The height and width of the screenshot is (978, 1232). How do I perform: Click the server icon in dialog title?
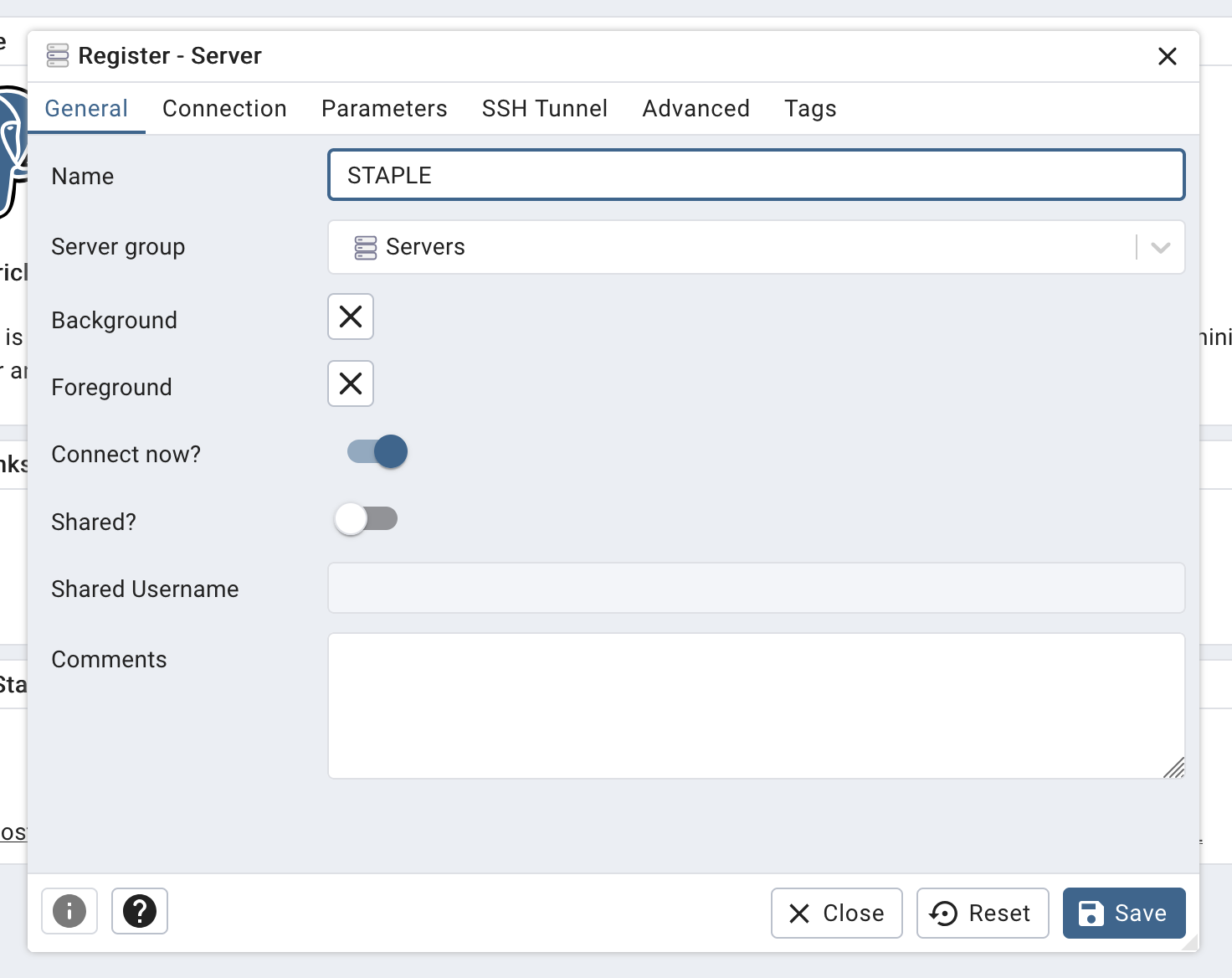[58, 56]
